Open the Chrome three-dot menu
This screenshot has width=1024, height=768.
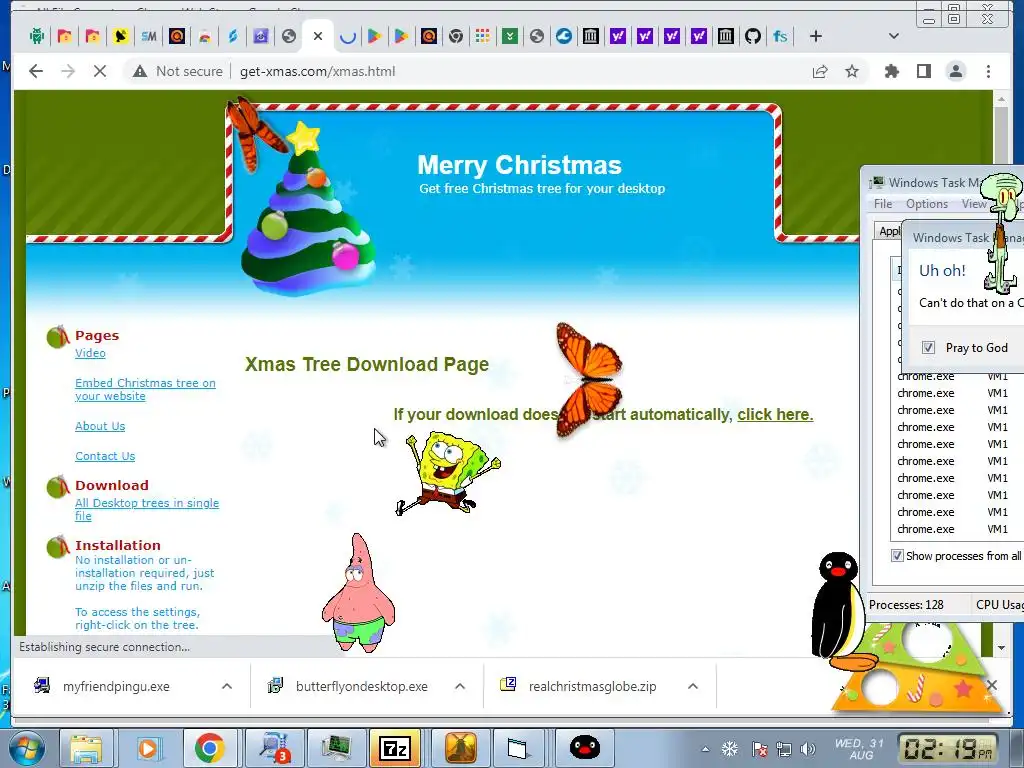click(988, 71)
